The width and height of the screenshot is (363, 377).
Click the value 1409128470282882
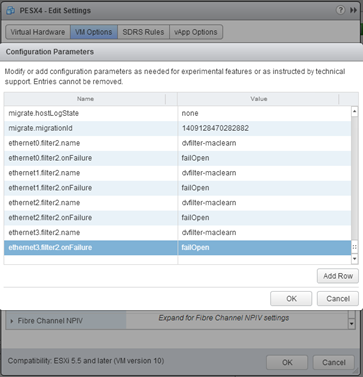coord(264,128)
